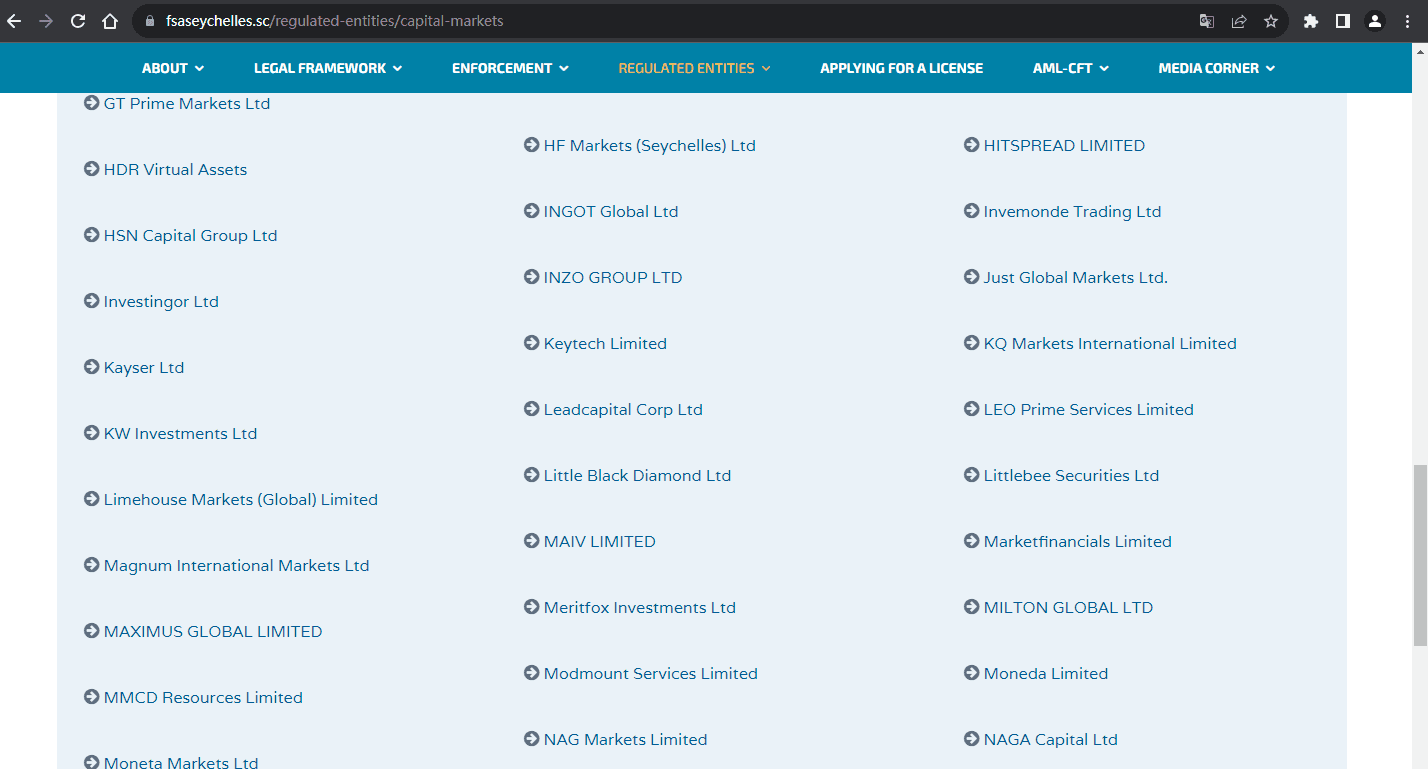Expand the MEDIA CORNER dropdown

[1217, 68]
